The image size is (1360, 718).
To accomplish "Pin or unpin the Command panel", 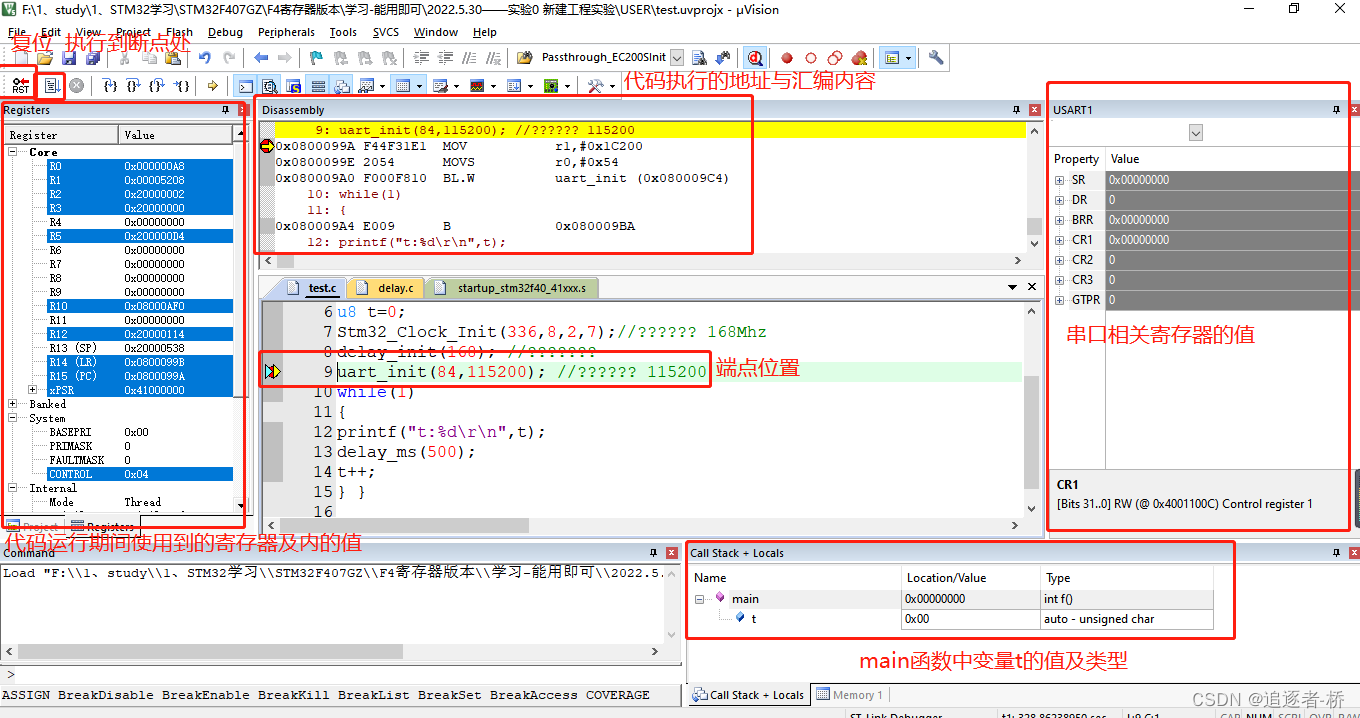I will (x=655, y=552).
